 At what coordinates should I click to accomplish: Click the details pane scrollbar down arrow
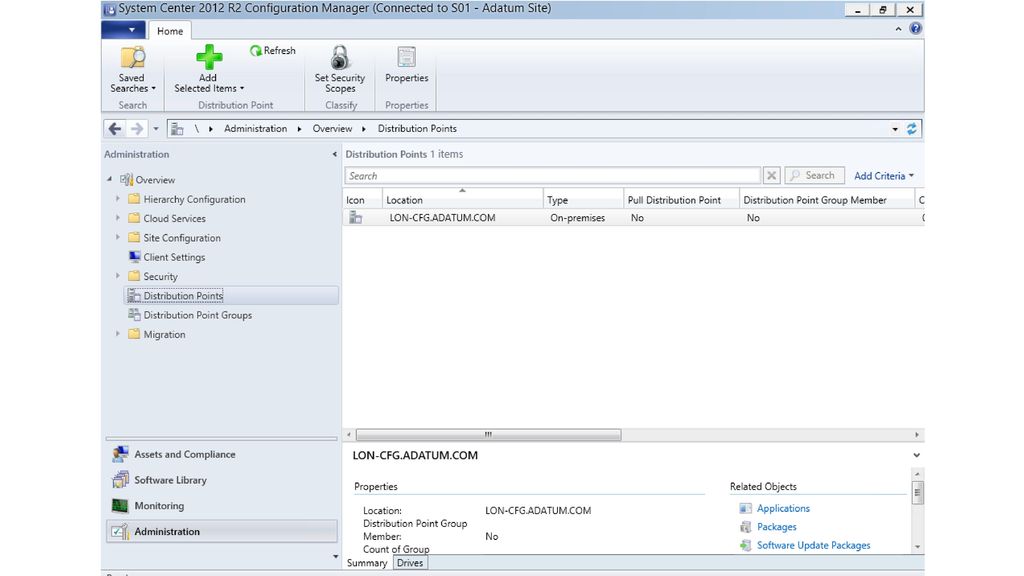(918, 547)
